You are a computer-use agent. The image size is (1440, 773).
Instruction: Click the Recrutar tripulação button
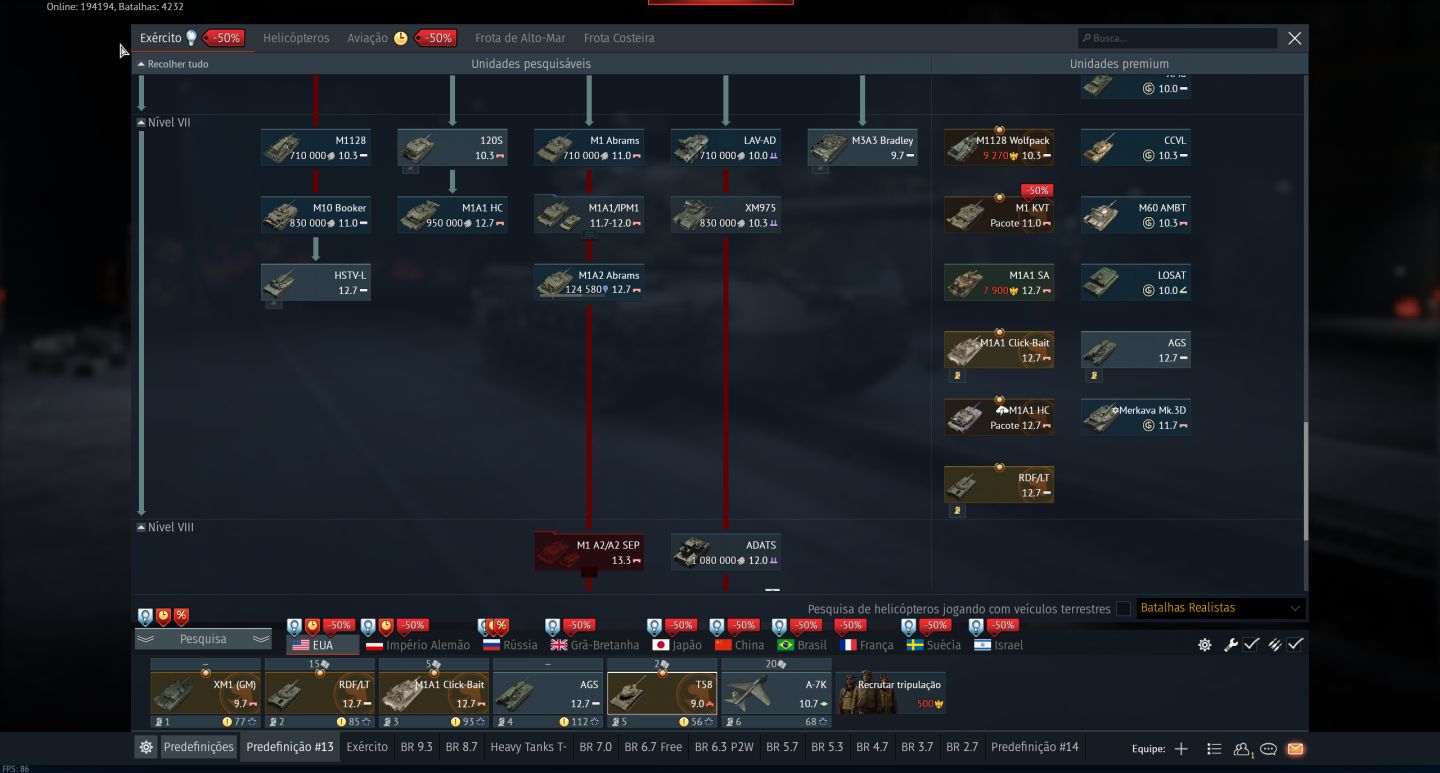pos(891,692)
